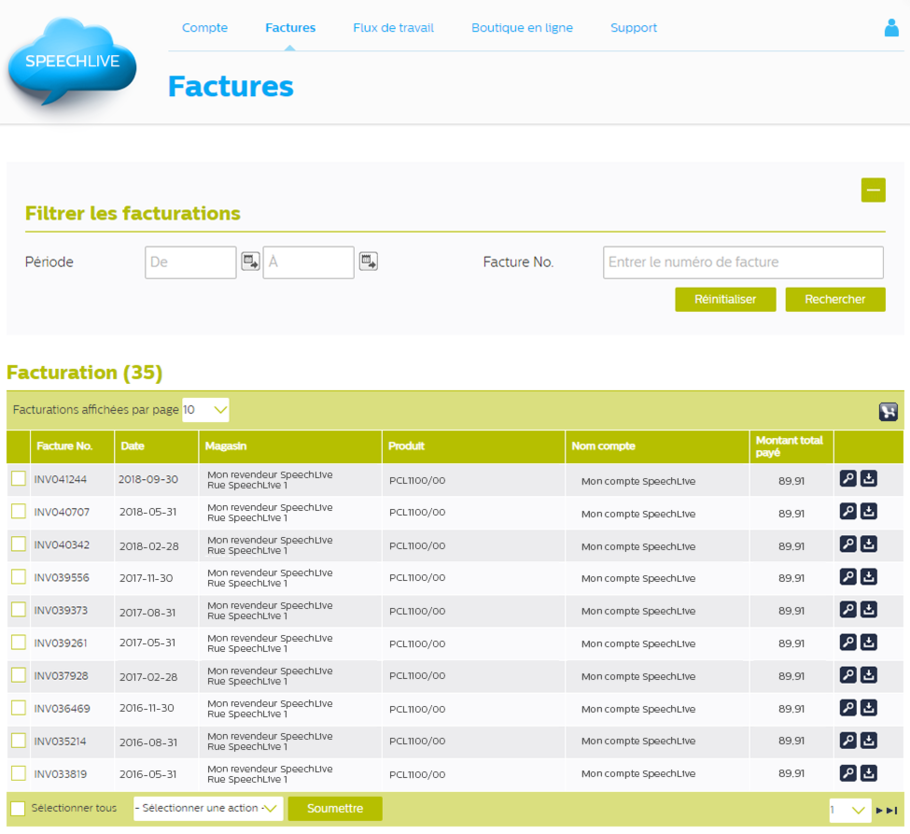This screenshot has height=834, width=910.
Task: Open the Compte menu
Action: [205, 28]
